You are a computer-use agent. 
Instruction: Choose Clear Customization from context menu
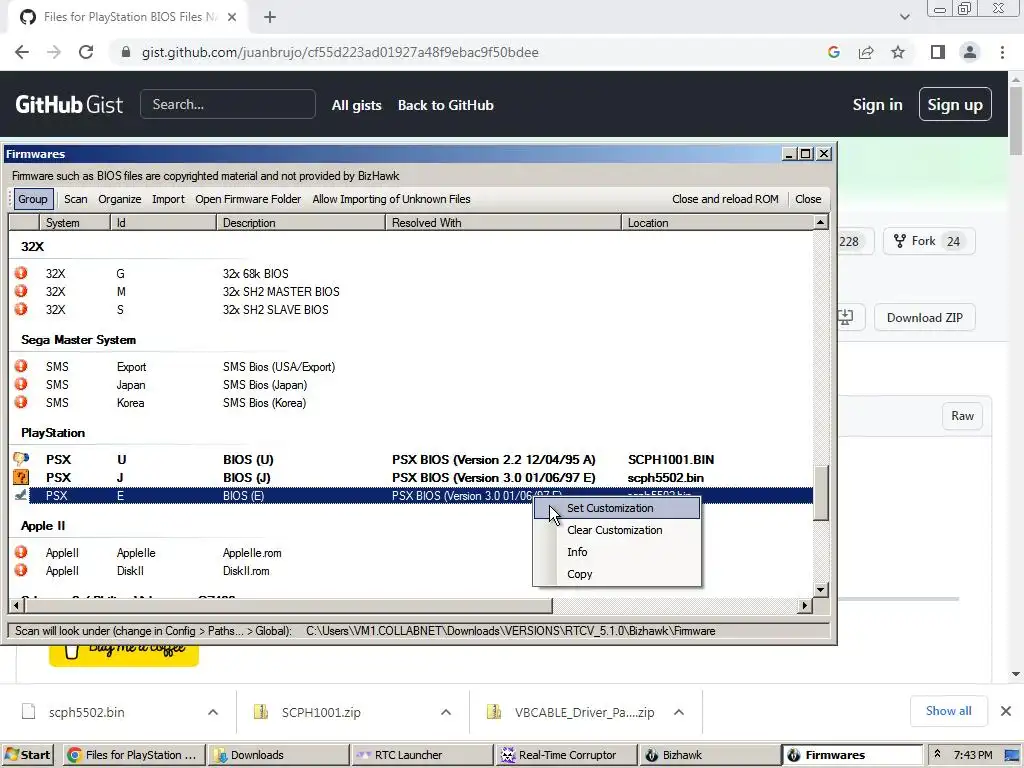click(x=616, y=530)
